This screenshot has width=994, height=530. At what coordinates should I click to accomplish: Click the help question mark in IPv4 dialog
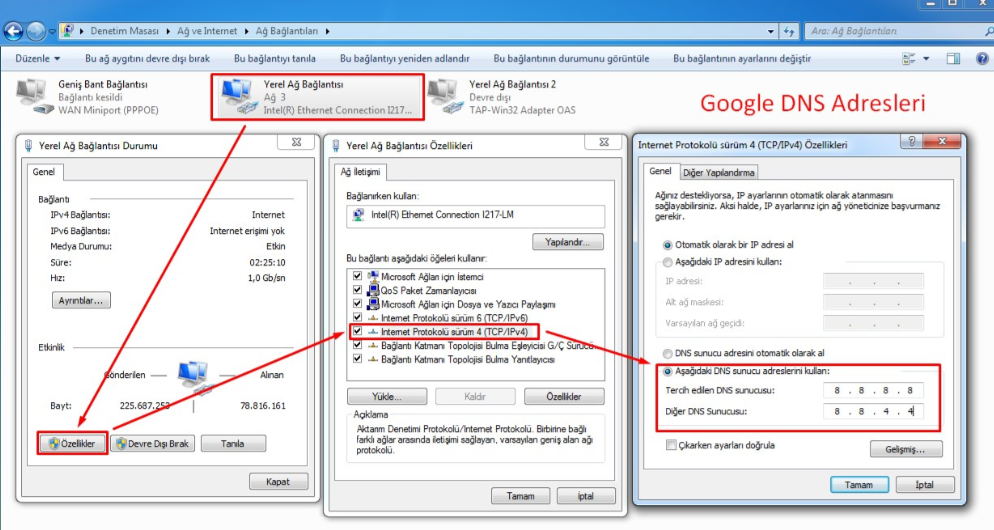click(x=911, y=144)
